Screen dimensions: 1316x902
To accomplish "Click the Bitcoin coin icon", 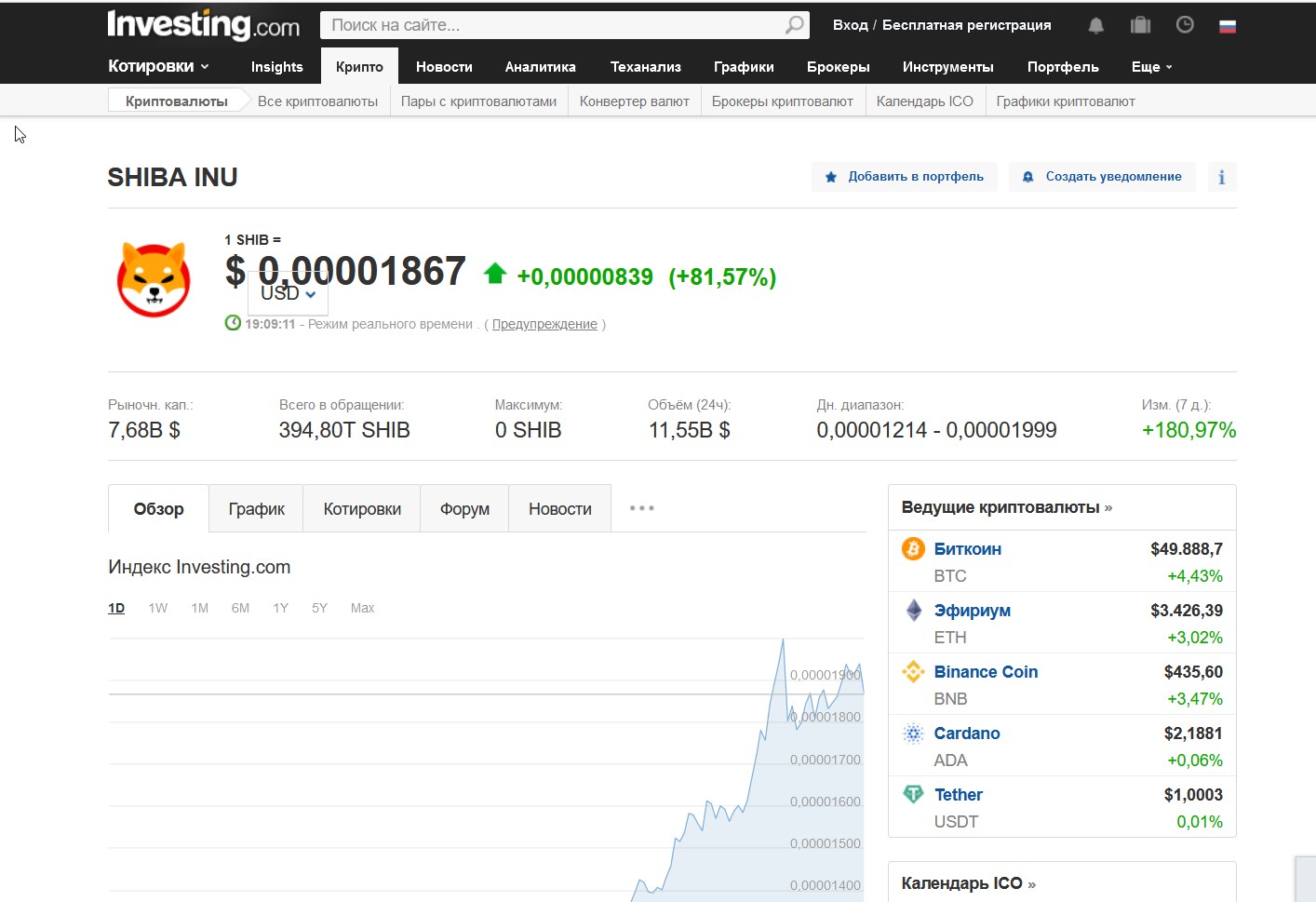I will pyautogui.click(x=913, y=549).
